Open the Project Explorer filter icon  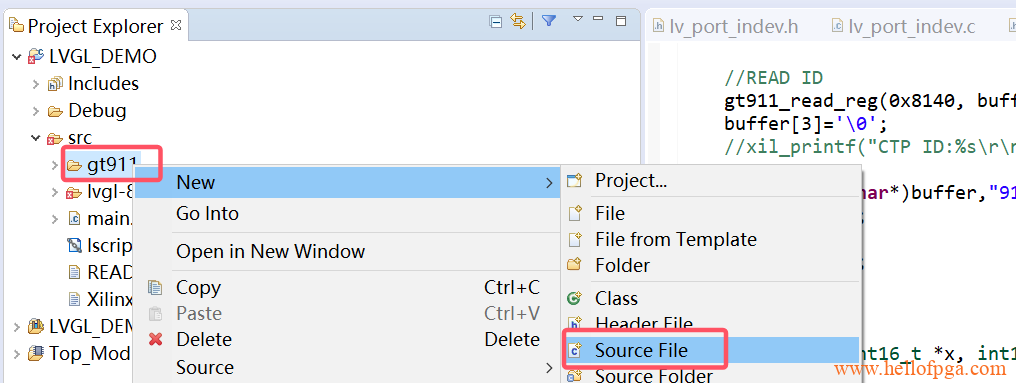[549, 21]
